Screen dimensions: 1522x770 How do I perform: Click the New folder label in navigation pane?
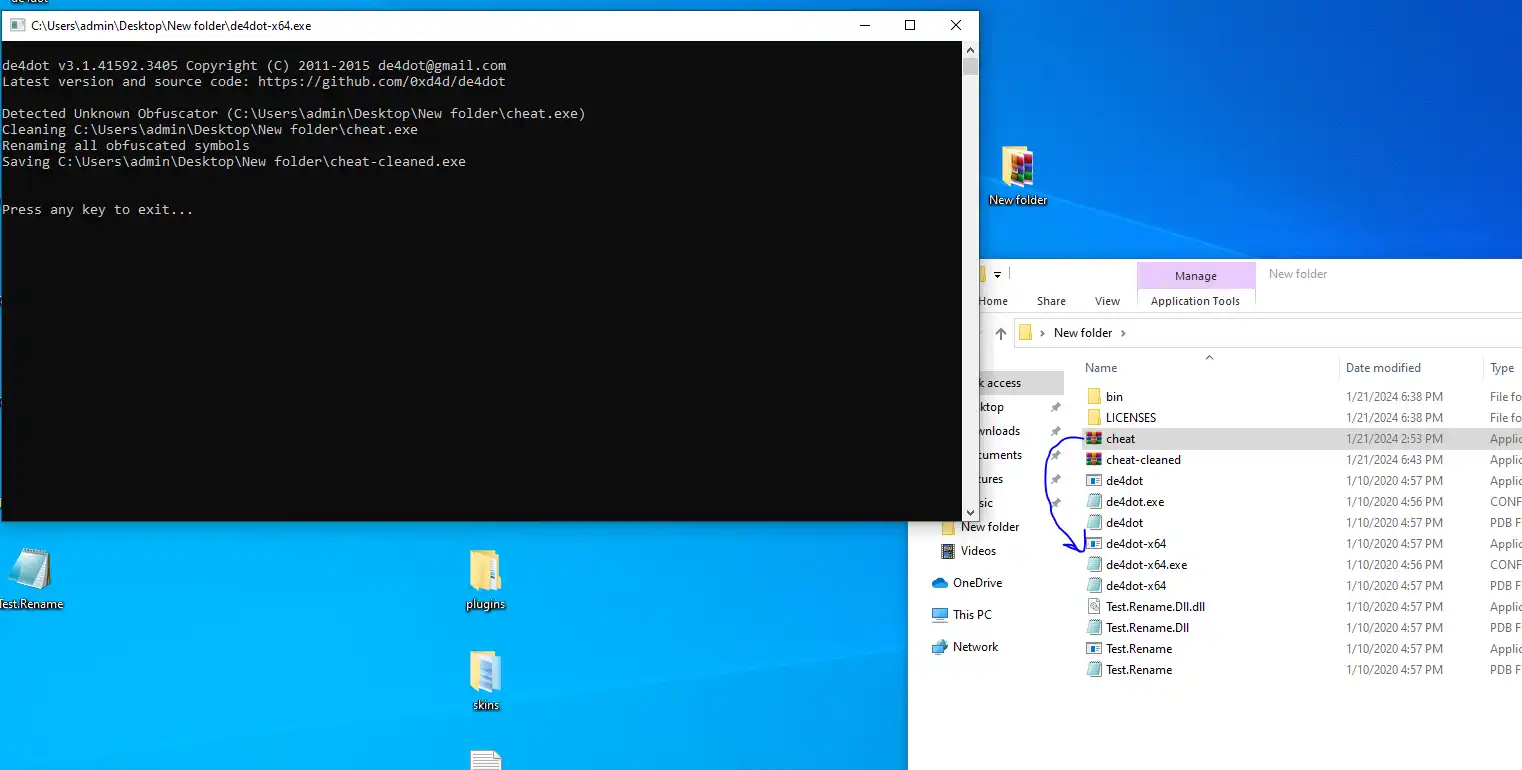point(990,527)
